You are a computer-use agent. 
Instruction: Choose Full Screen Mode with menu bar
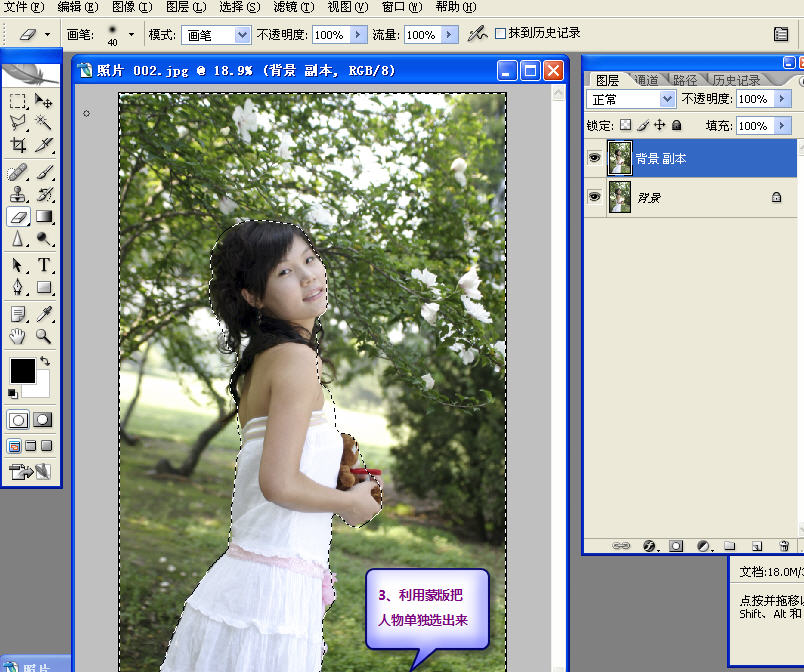(31, 446)
